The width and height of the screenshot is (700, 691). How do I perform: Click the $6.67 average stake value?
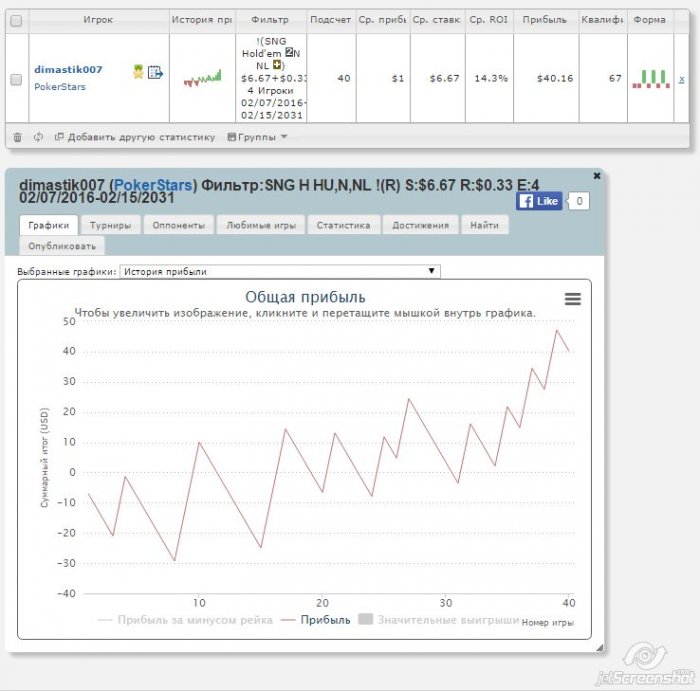tap(444, 79)
